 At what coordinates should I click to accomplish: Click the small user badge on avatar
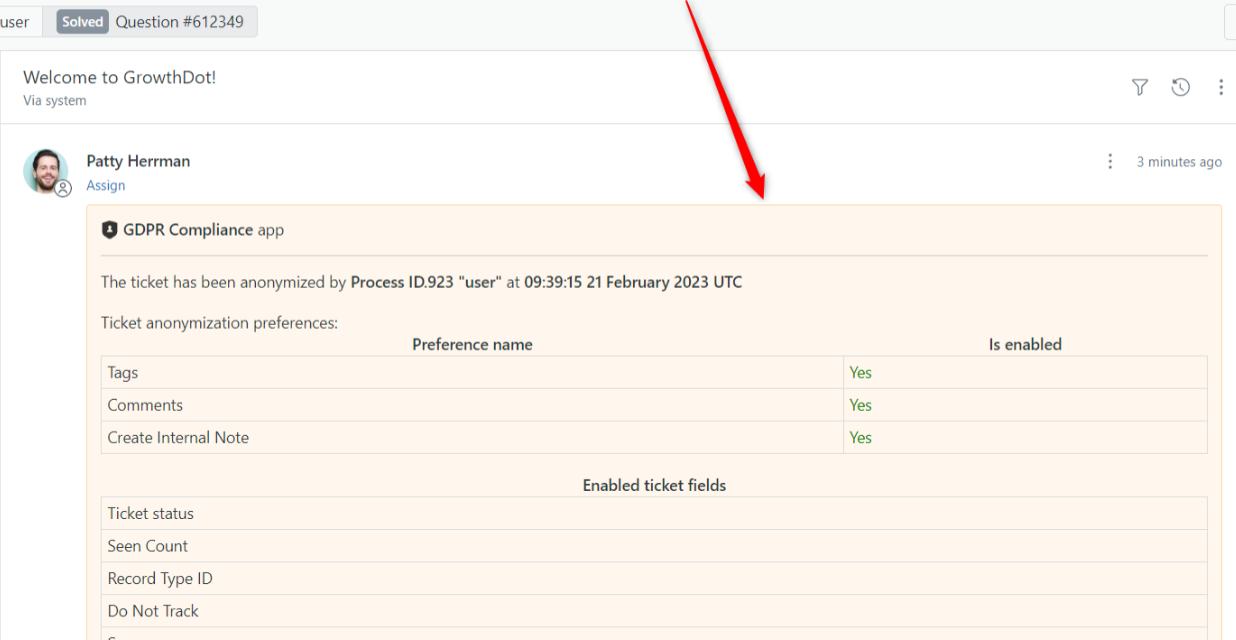click(63, 188)
